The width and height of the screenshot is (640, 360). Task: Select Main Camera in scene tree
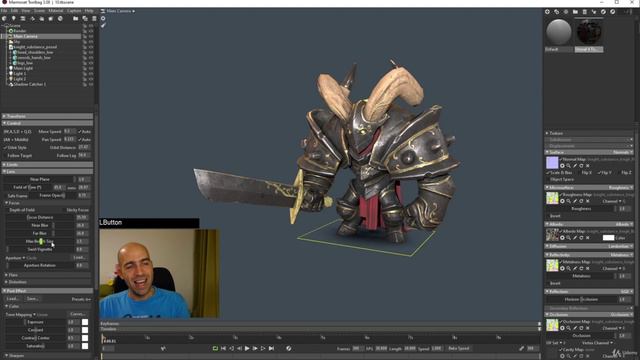[x=25, y=36]
